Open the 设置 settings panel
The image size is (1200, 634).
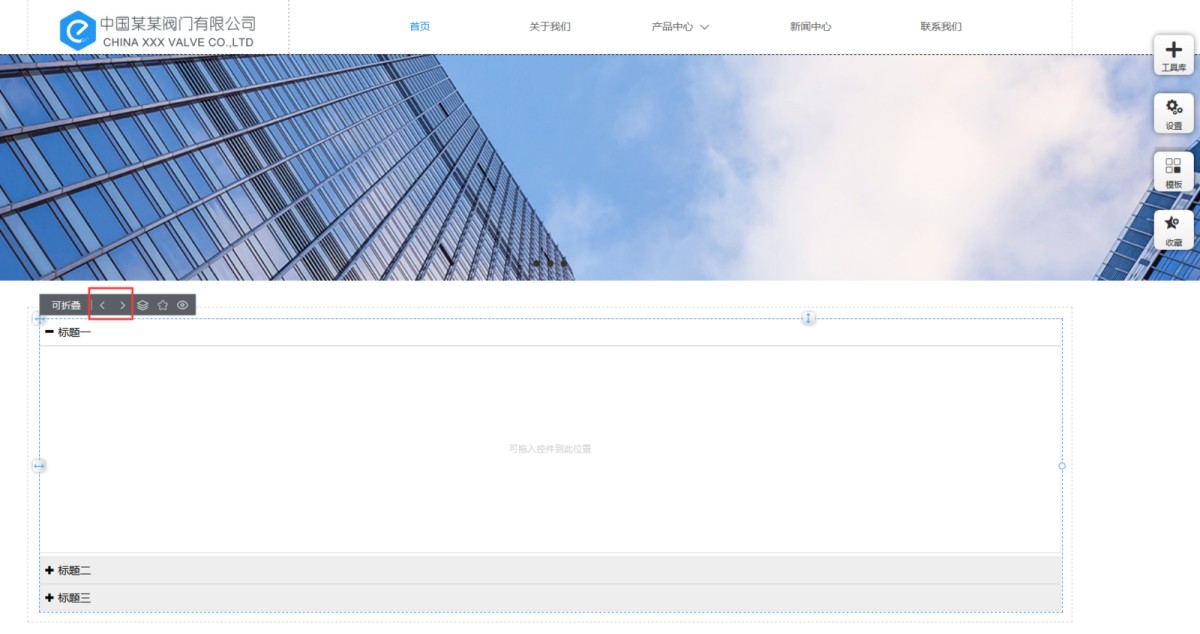tap(1173, 112)
